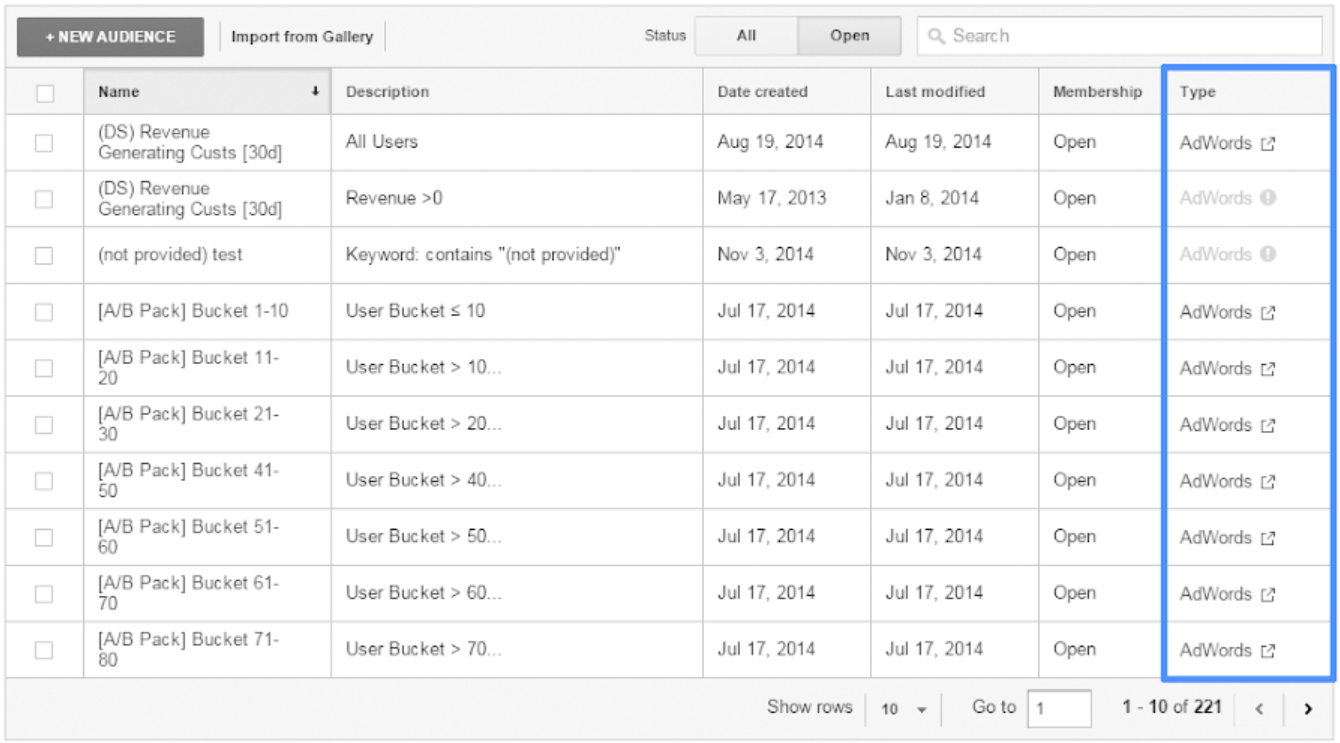Select checkbox for [A/B Pack] Bucket 1-10
Viewport: 1340px width, 743px height.
point(44,312)
